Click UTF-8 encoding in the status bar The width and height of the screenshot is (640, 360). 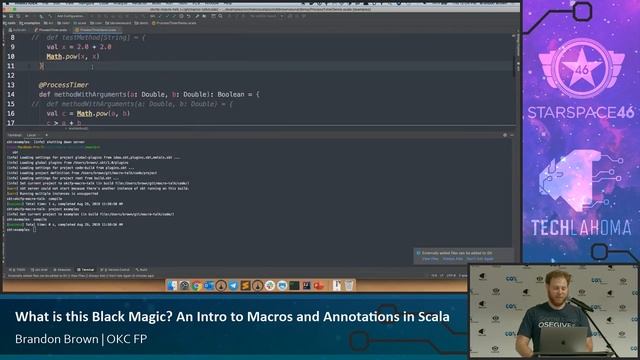[x=451, y=276]
